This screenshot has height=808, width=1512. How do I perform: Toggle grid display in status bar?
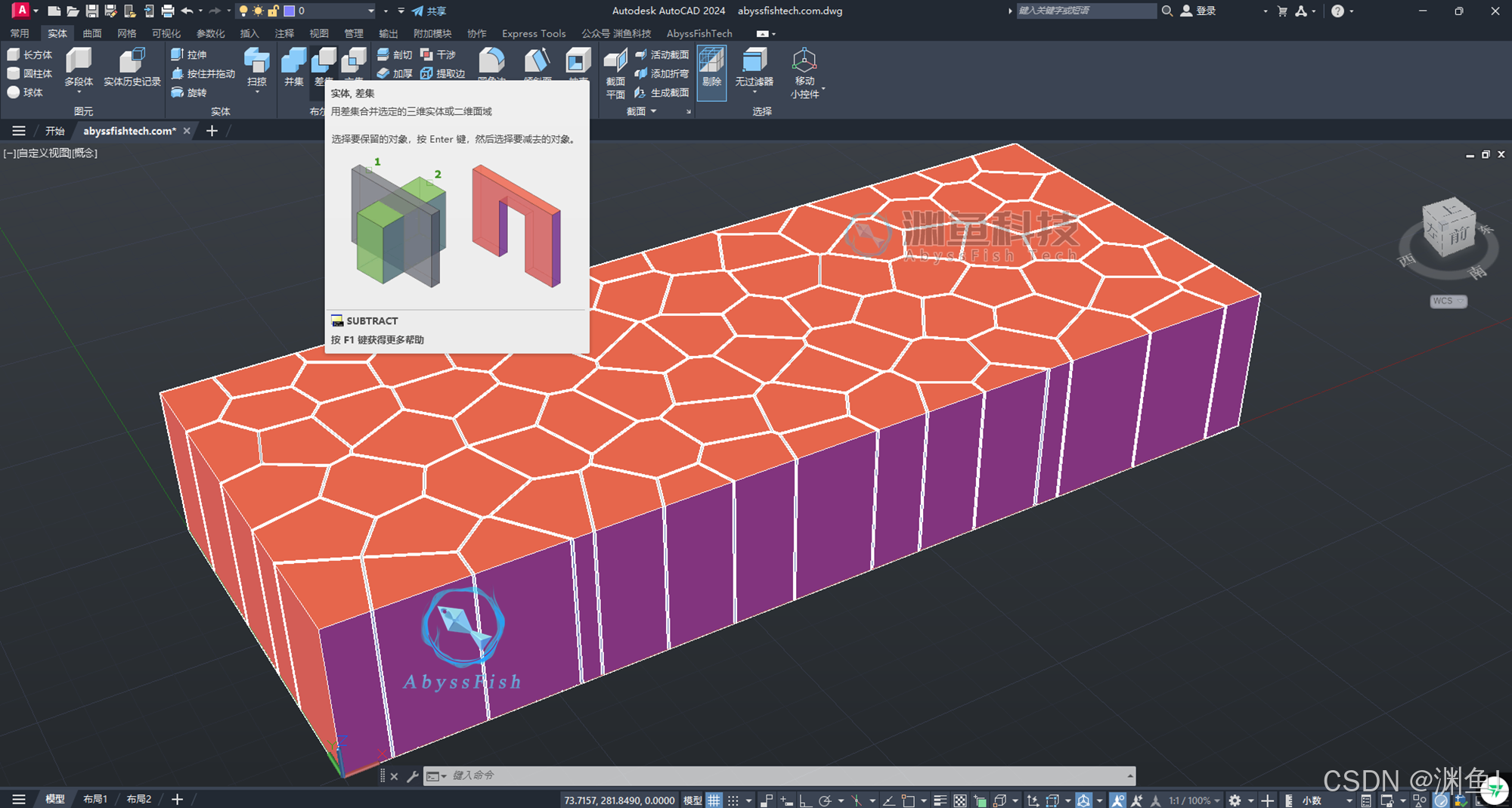pyautogui.click(x=714, y=800)
